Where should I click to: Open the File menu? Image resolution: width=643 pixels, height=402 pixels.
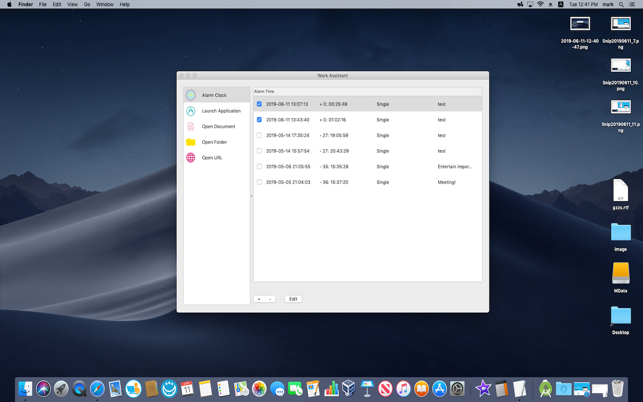coord(42,4)
